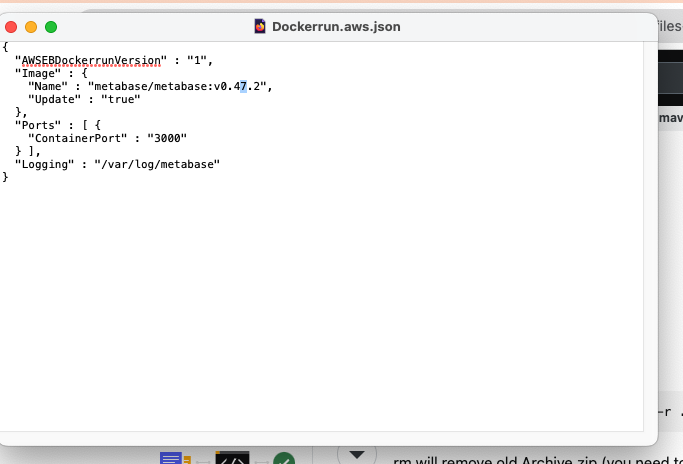
Task: Click the highlighted 7 in version v0.47.2
Action: [x=243, y=87]
